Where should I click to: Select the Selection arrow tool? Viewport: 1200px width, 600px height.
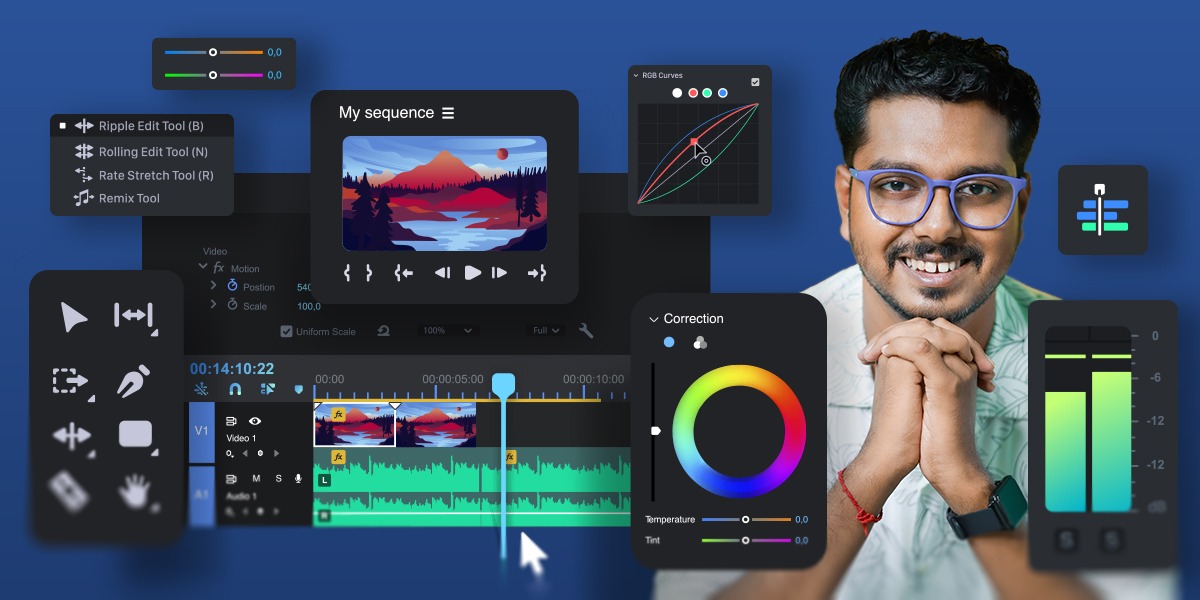pyautogui.click(x=73, y=318)
